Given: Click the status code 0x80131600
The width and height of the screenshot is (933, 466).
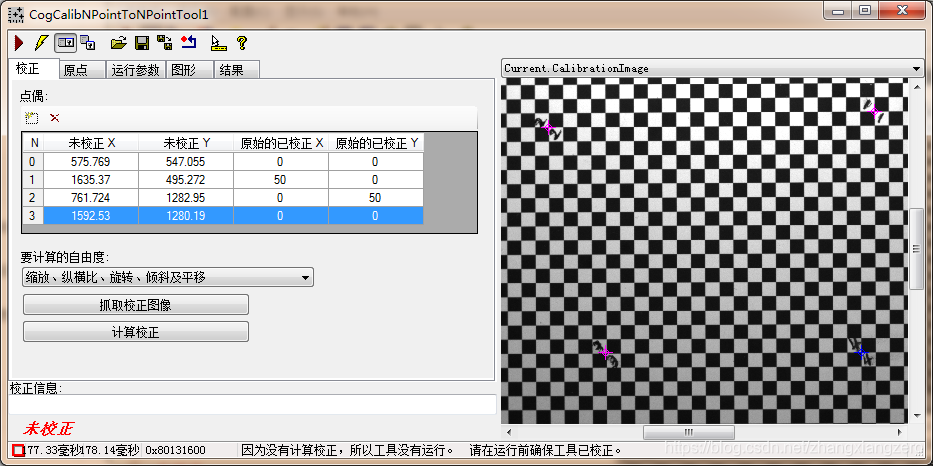Looking at the screenshot, I should pos(176,451).
